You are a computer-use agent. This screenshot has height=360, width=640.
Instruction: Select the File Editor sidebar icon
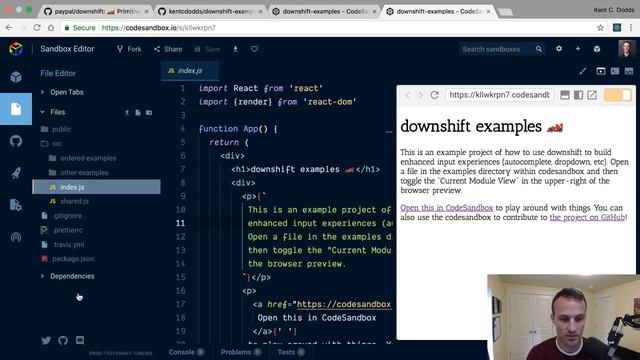16,109
